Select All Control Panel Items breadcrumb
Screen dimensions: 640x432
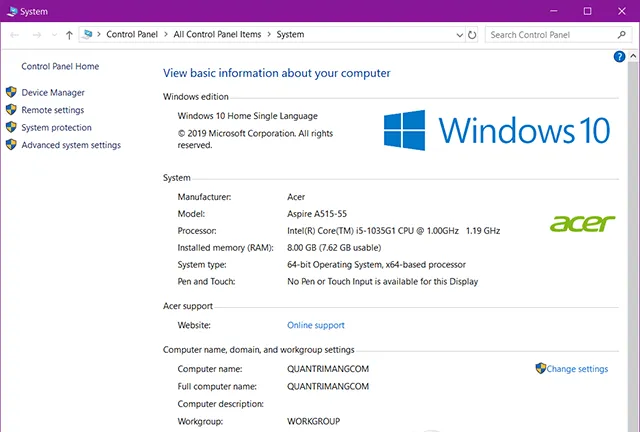217,35
